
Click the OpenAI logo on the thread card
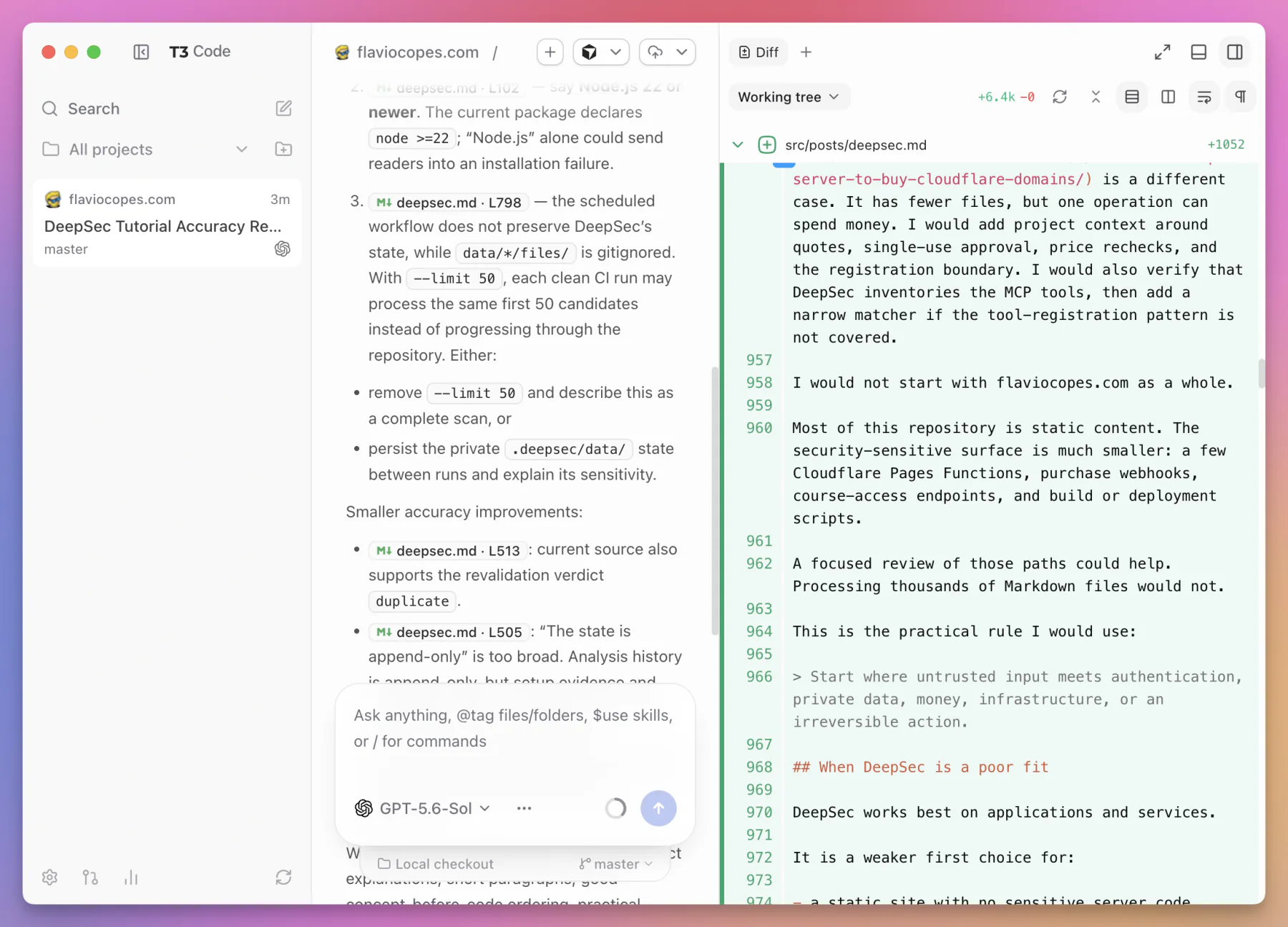pyautogui.click(x=283, y=248)
